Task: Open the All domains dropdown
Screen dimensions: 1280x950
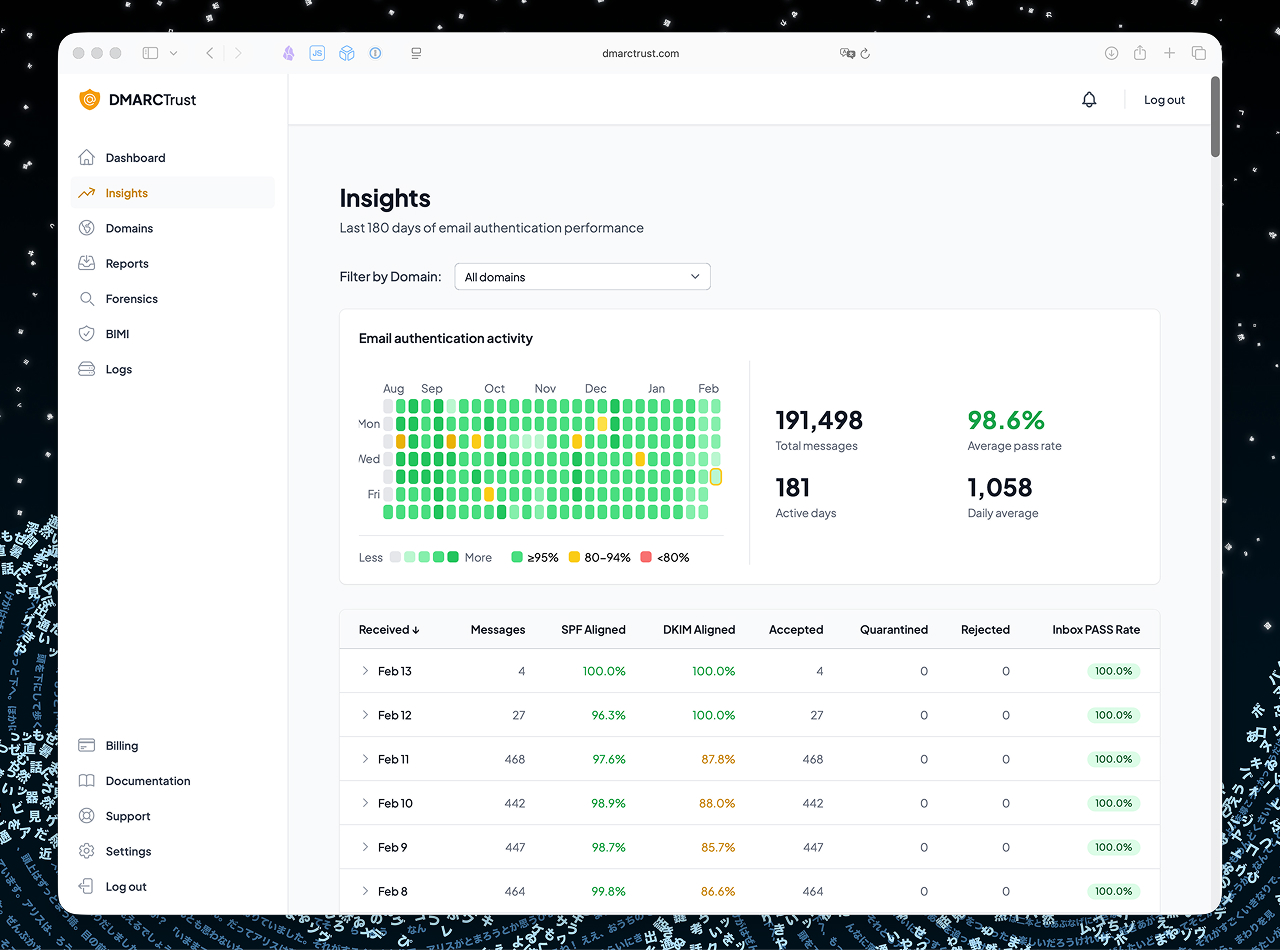Action: (x=582, y=276)
